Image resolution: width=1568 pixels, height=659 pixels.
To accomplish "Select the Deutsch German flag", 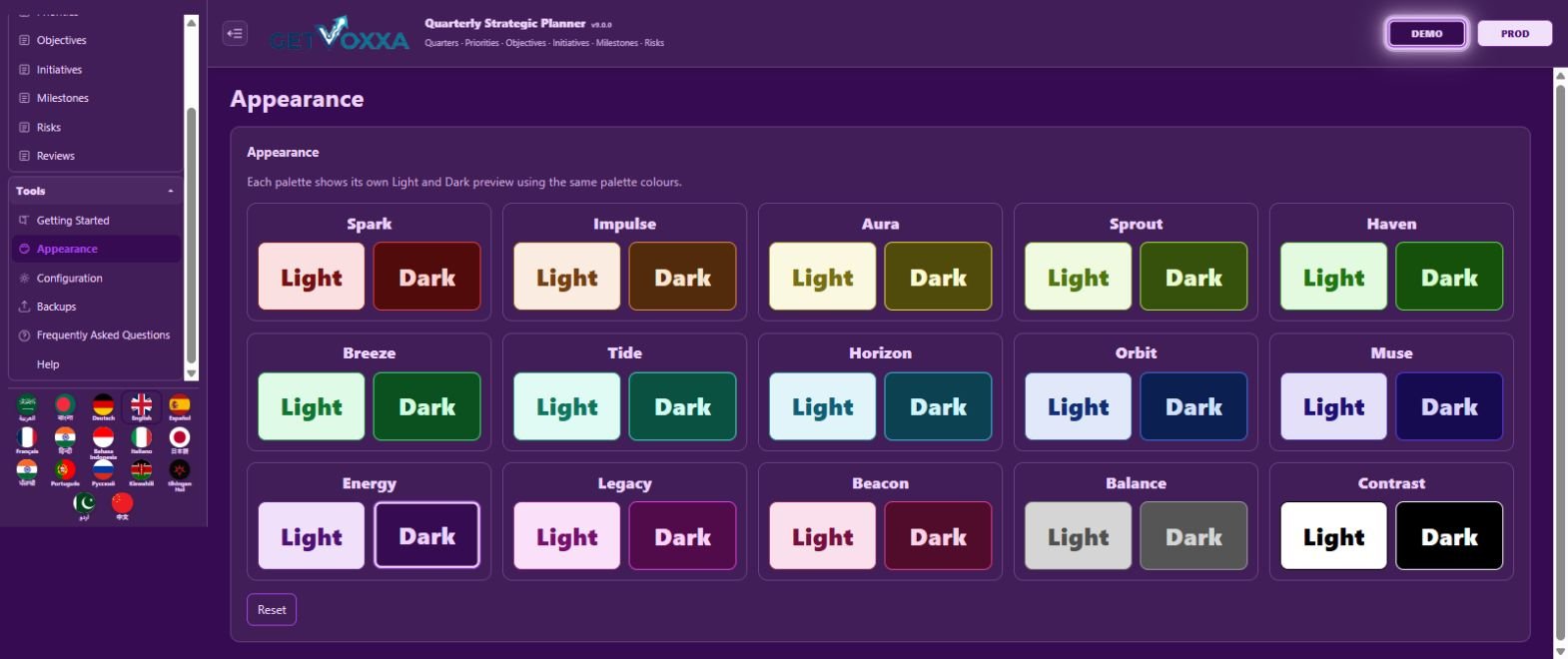I will pos(103,406).
